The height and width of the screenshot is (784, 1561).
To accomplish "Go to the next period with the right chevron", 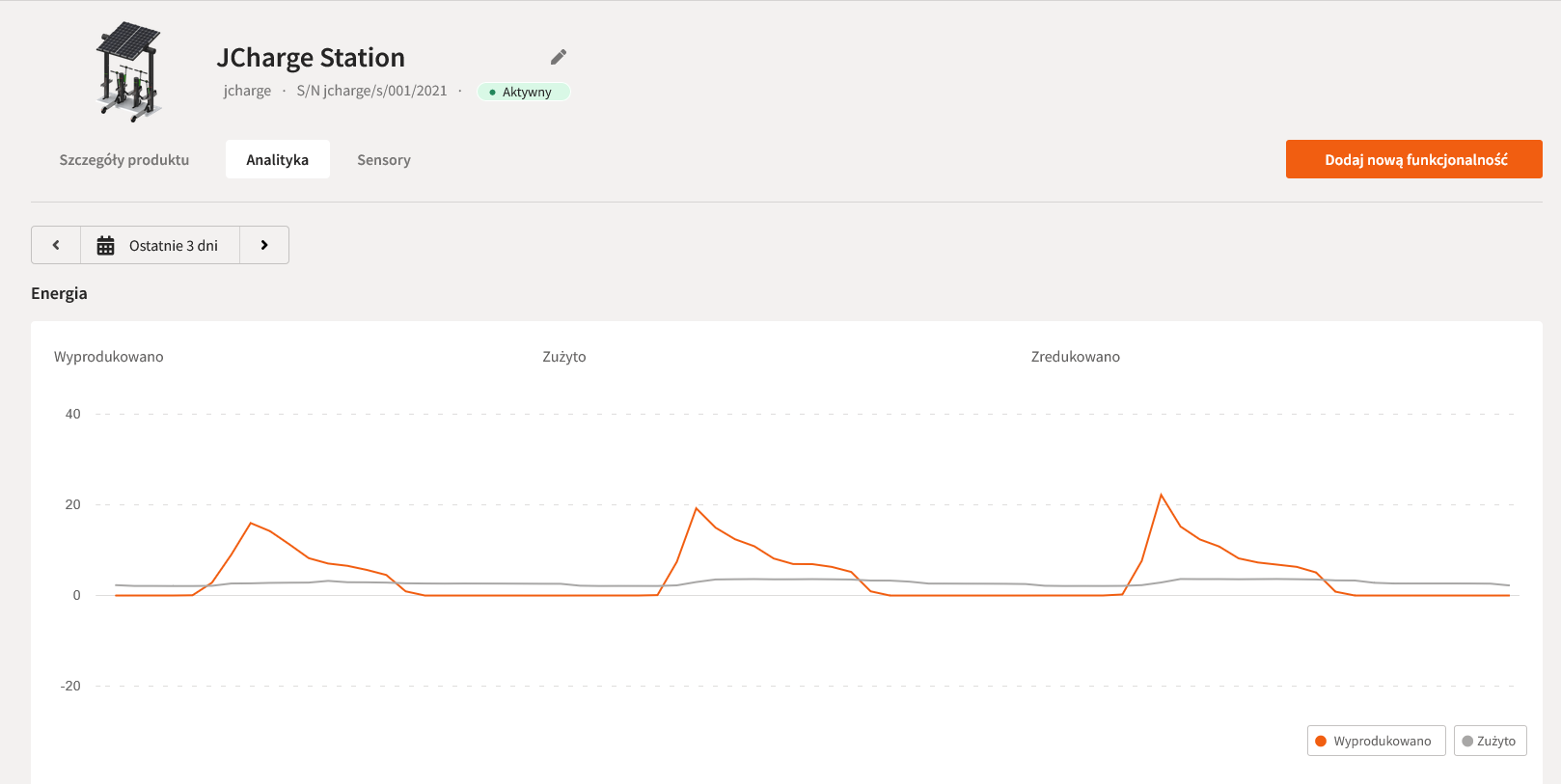I will 264,245.
